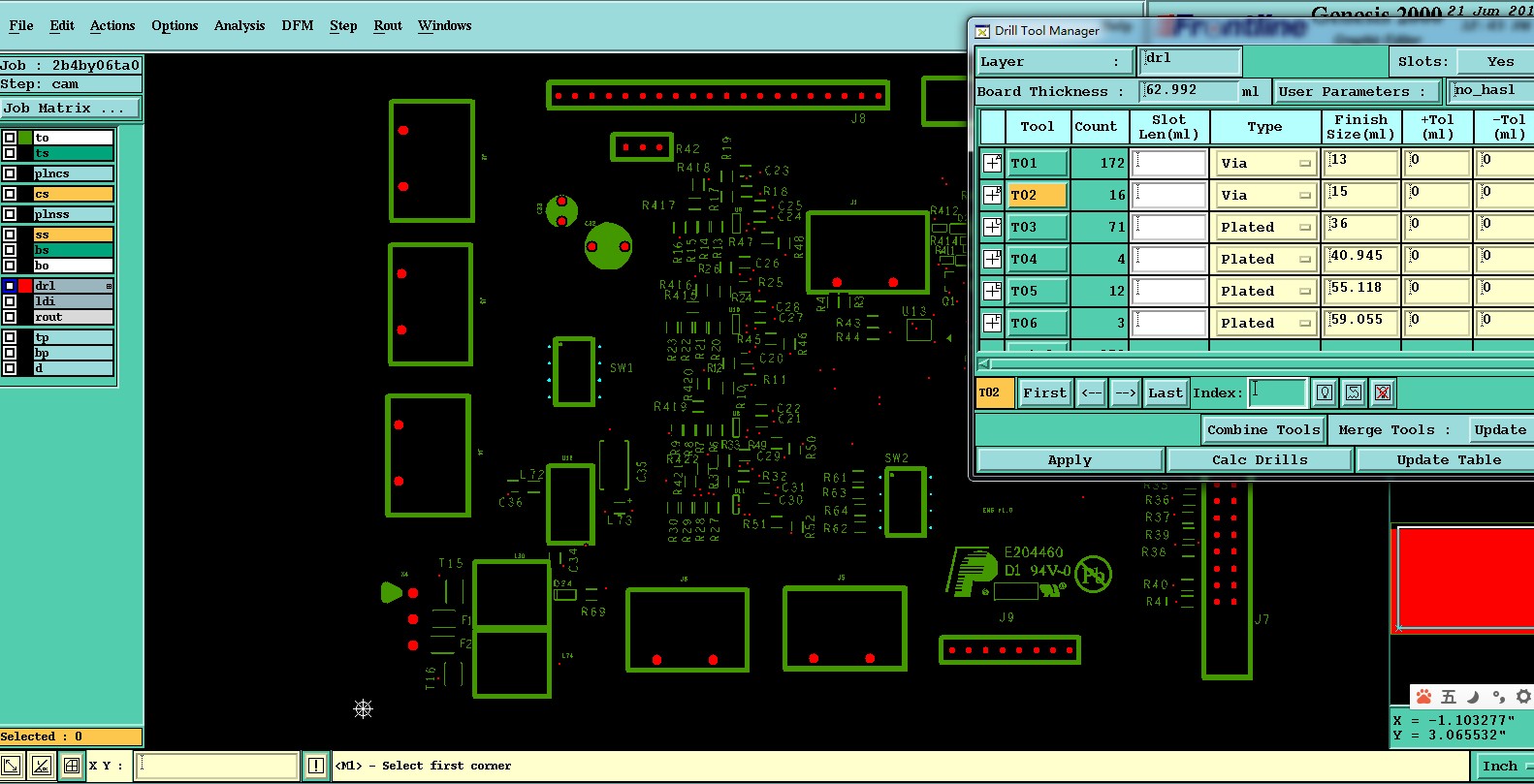1534x784 pixels.
Task: Toggle display checkbox for layer rout
Action: tap(10, 317)
